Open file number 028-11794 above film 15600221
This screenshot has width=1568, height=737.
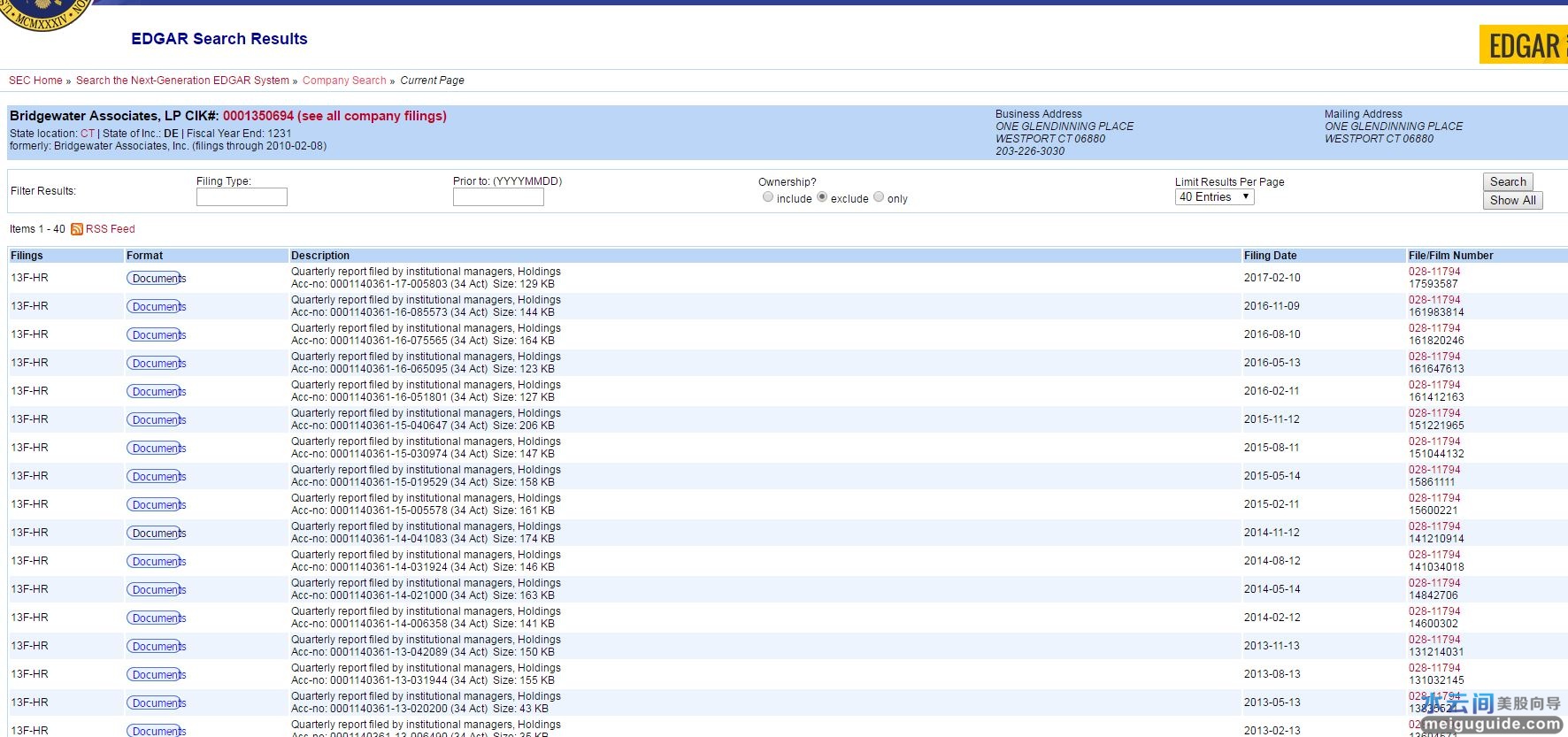click(x=1434, y=498)
